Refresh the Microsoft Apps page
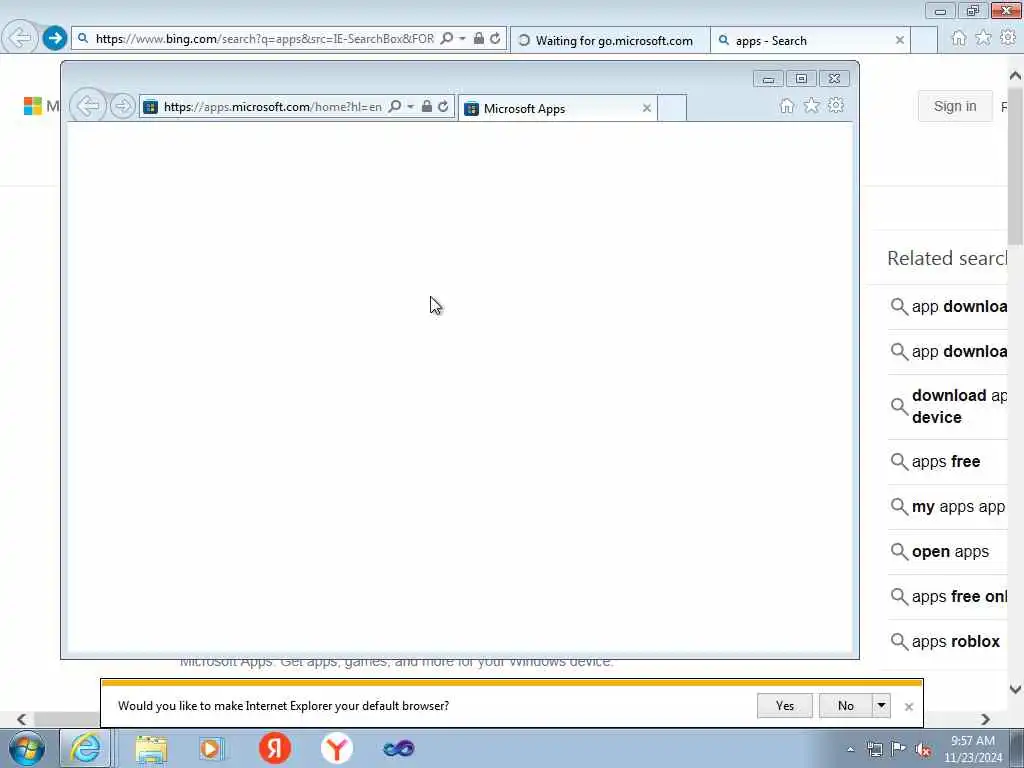 (x=443, y=106)
